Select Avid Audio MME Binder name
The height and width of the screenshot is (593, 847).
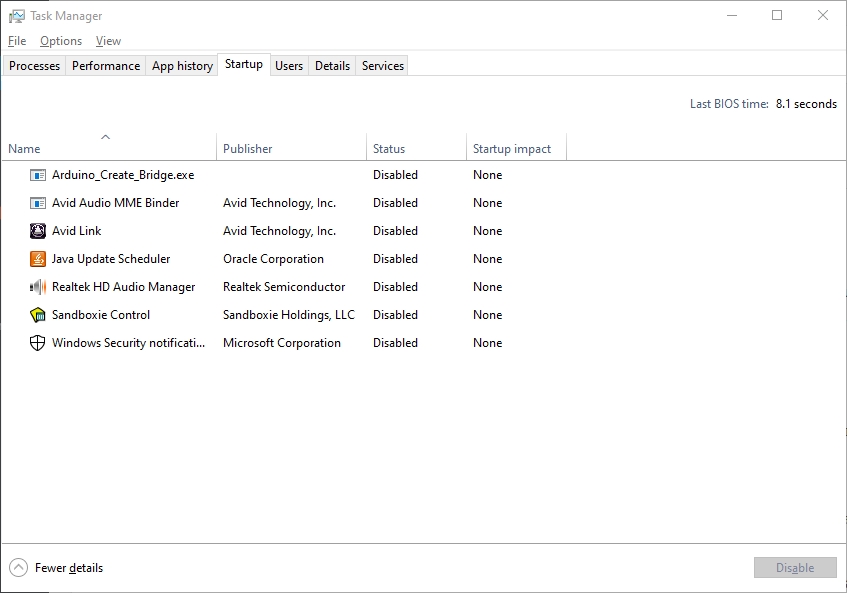click(116, 203)
